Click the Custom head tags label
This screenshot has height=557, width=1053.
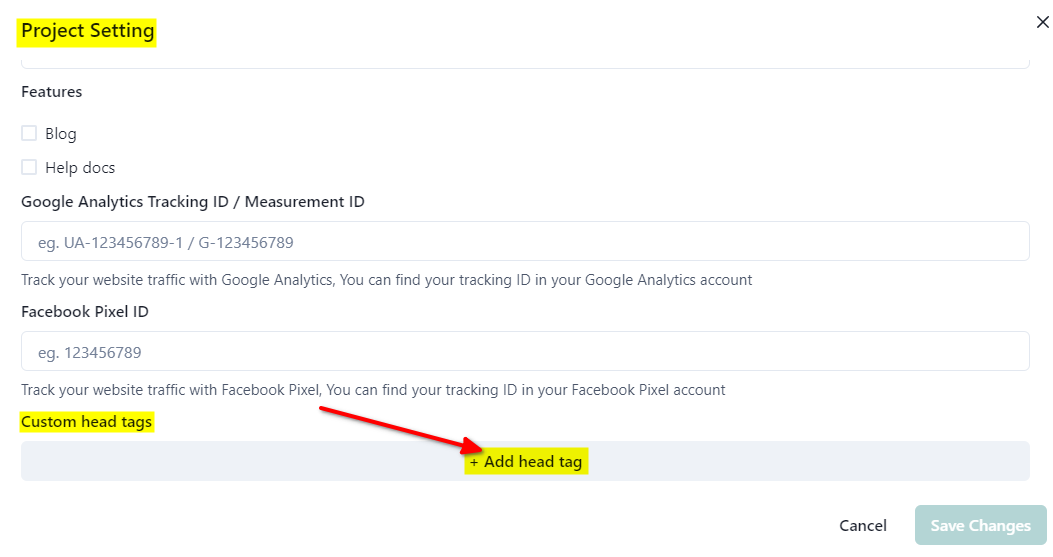tap(87, 421)
